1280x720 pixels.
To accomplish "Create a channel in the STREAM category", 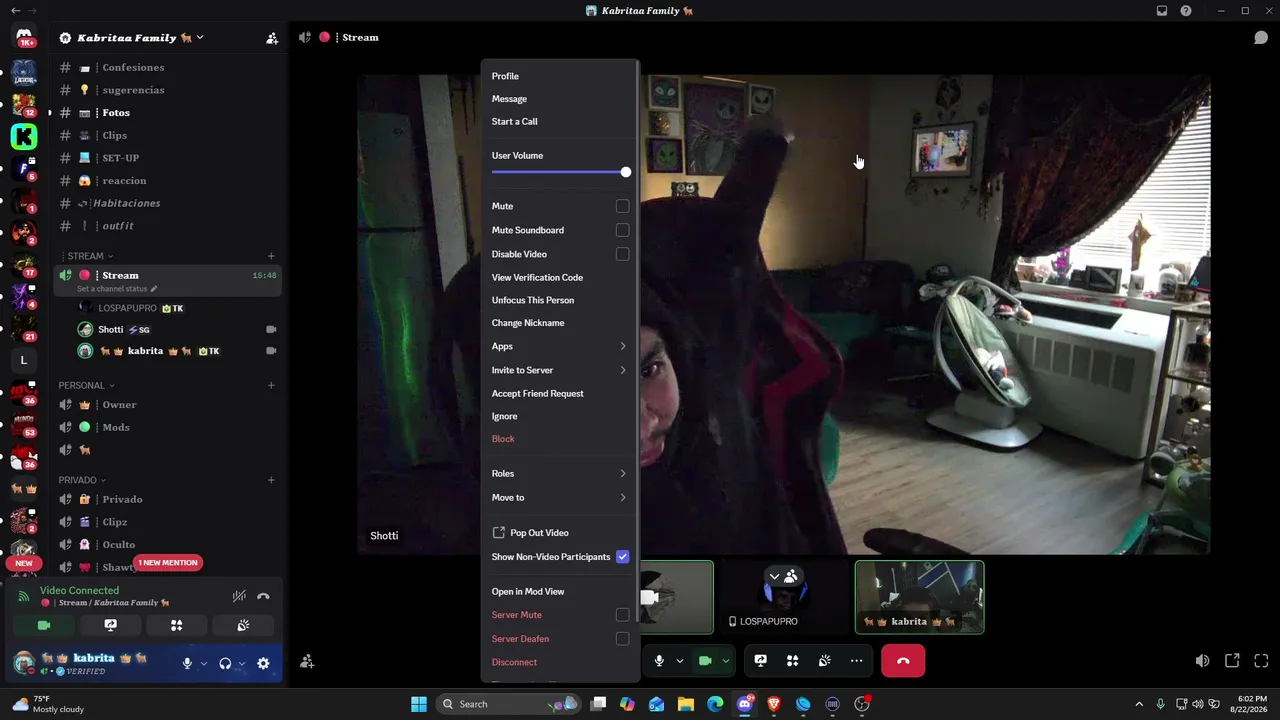I will (271, 256).
